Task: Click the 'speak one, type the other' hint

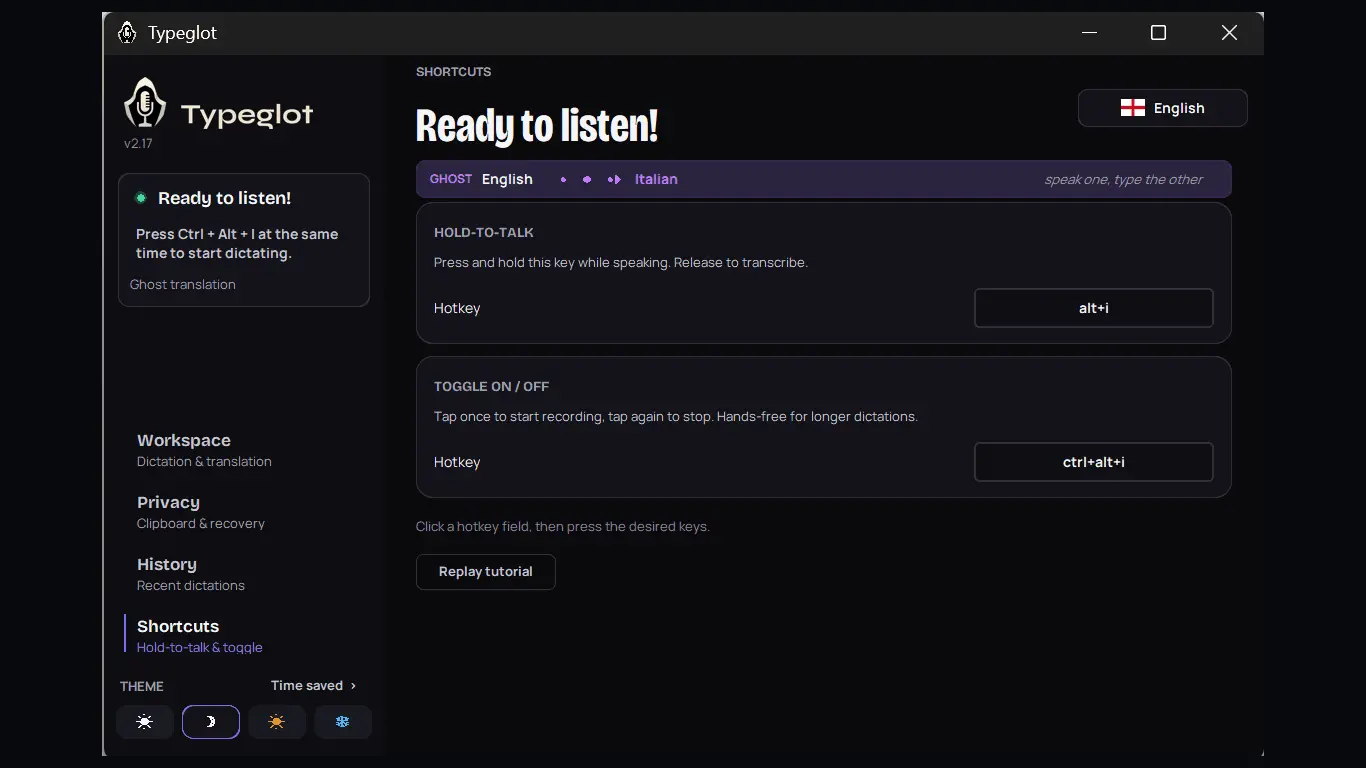Action: pos(1124,180)
